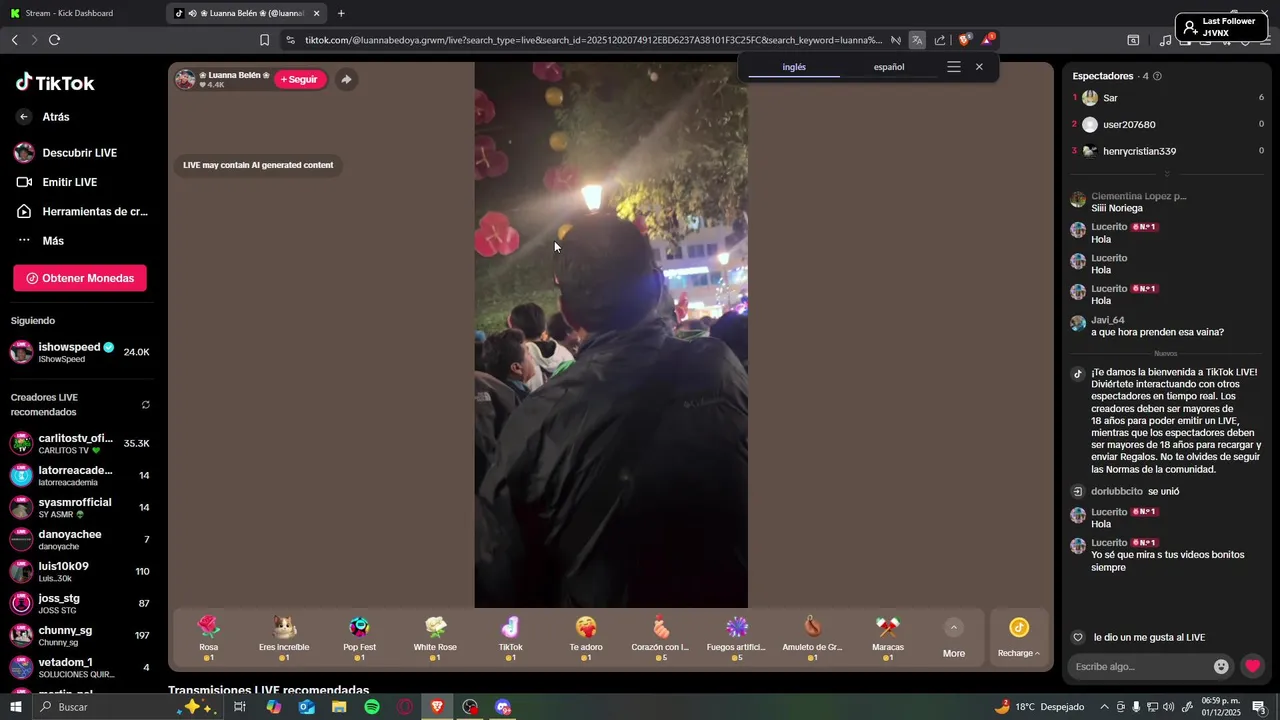Open Brave Shields icon

(964, 40)
